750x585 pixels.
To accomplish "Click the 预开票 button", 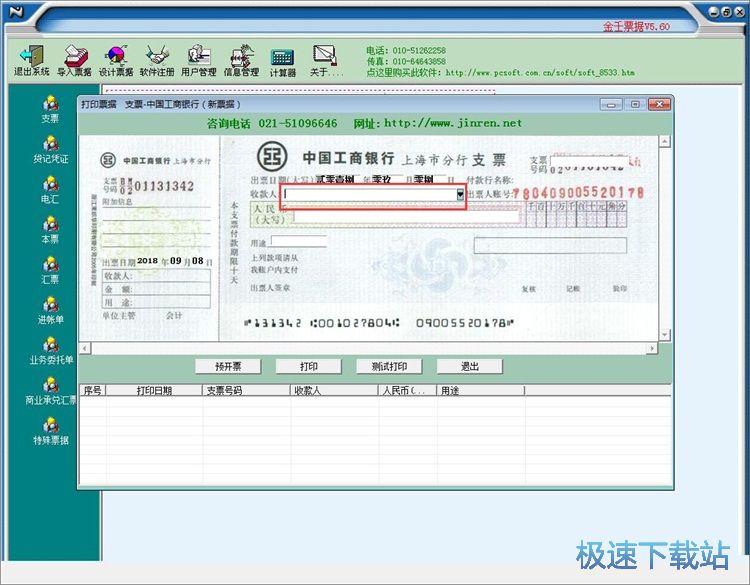I will click(x=228, y=367).
